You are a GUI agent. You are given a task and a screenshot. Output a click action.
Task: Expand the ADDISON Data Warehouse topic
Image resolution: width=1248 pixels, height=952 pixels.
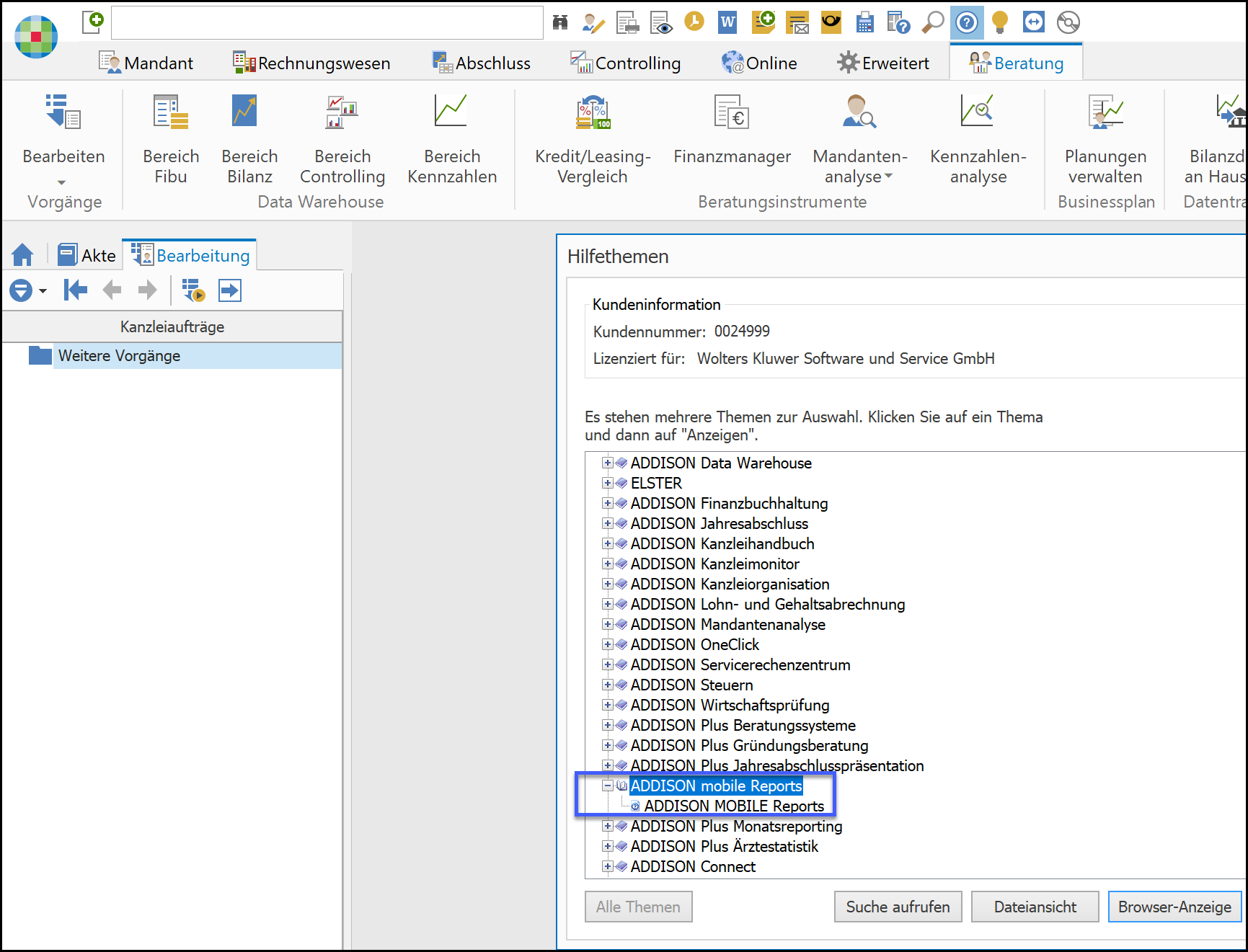[608, 463]
